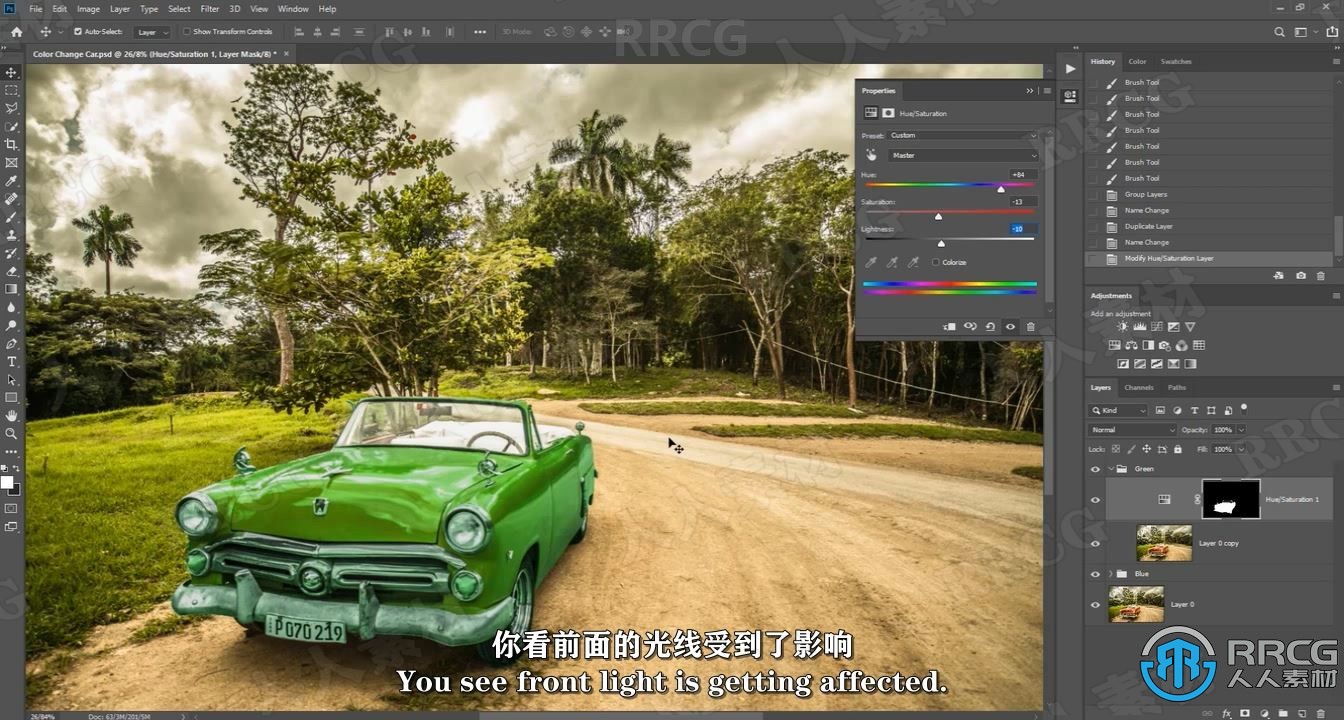Select the Pen tool
The height and width of the screenshot is (720, 1344).
coord(11,343)
